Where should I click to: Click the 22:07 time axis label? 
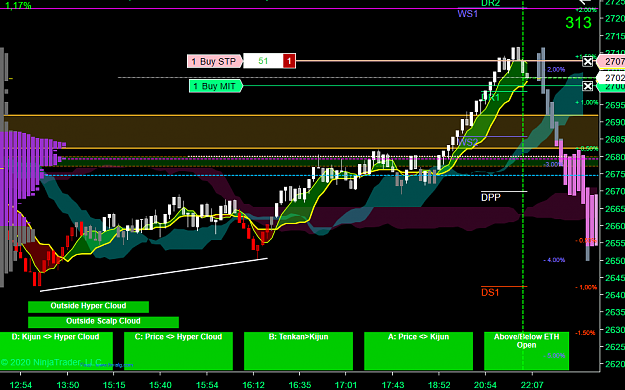pos(532,385)
